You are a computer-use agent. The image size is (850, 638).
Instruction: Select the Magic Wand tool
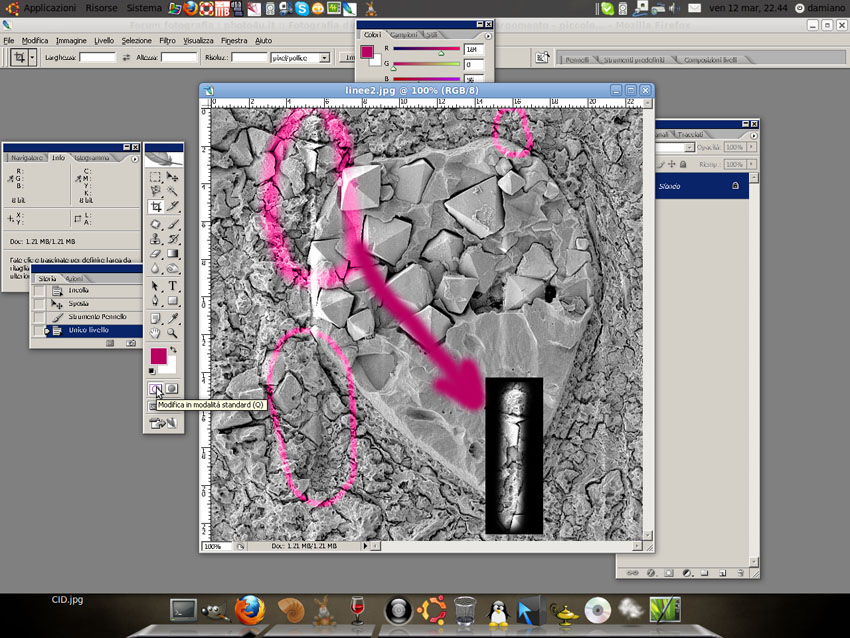point(172,191)
